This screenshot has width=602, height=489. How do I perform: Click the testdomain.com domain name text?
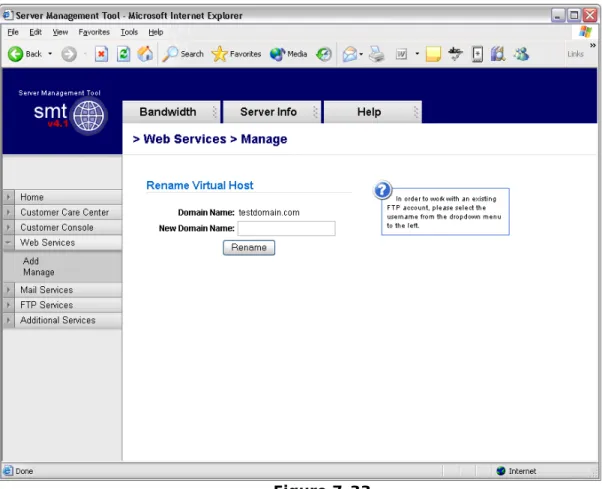[x=269, y=213]
